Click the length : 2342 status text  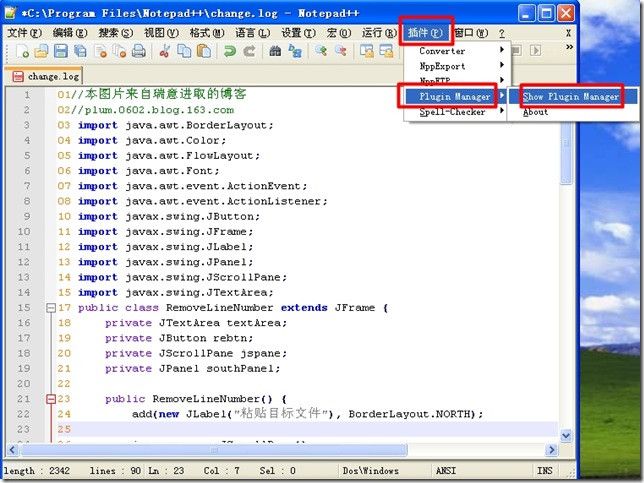[x=37, y=471]
